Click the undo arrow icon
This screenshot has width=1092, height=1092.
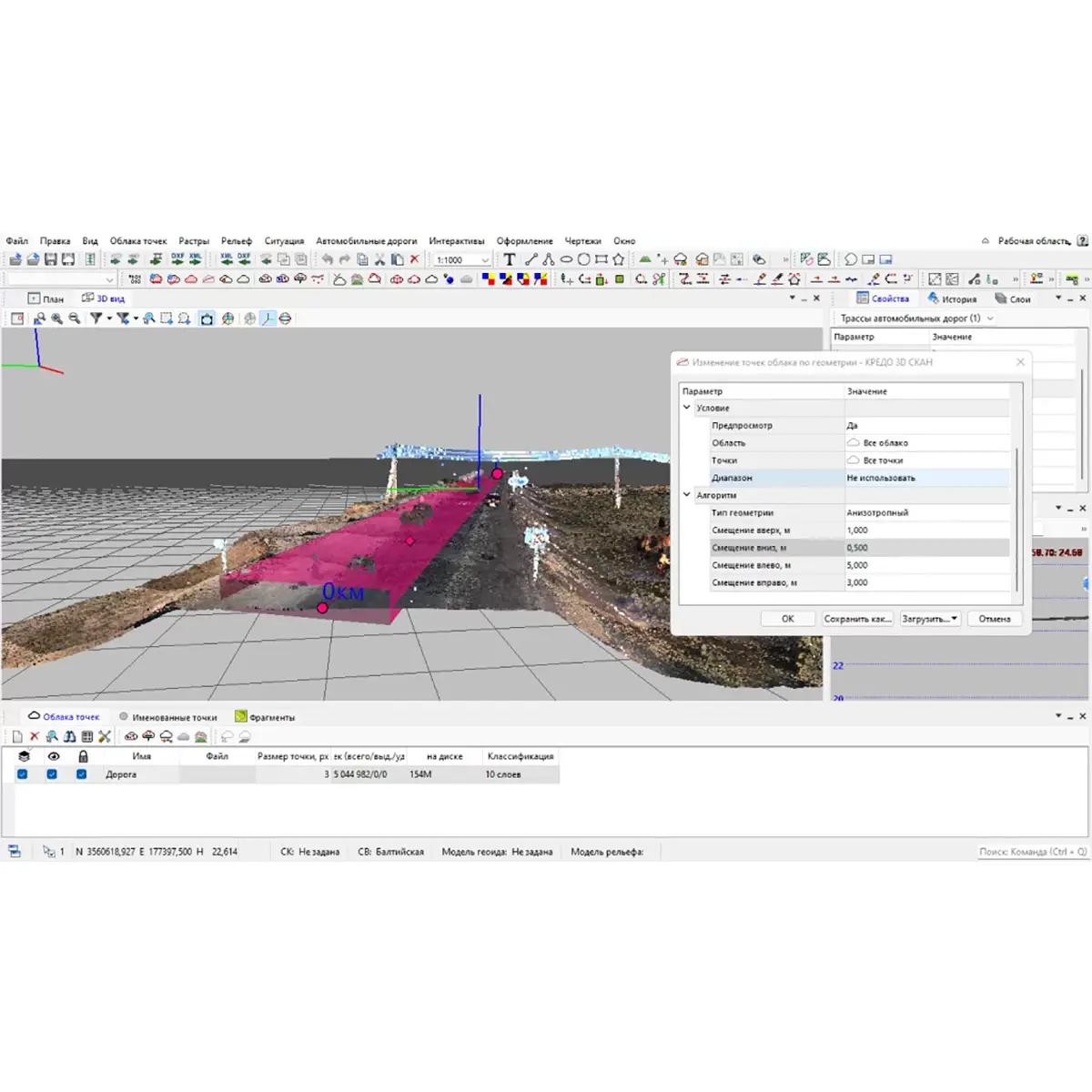327,259
